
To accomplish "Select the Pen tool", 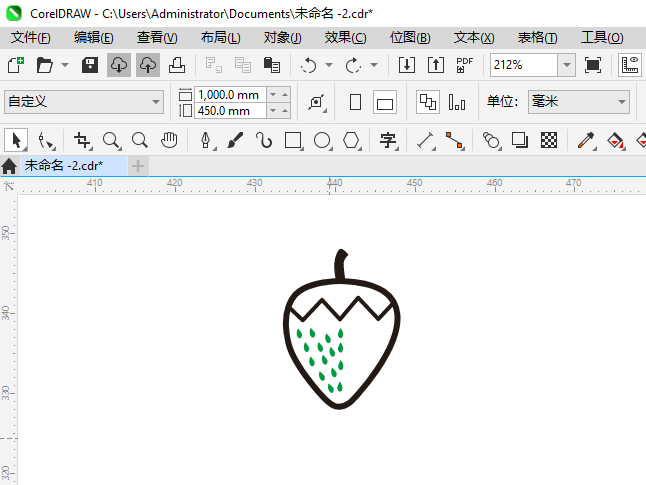I will [206, 141].
